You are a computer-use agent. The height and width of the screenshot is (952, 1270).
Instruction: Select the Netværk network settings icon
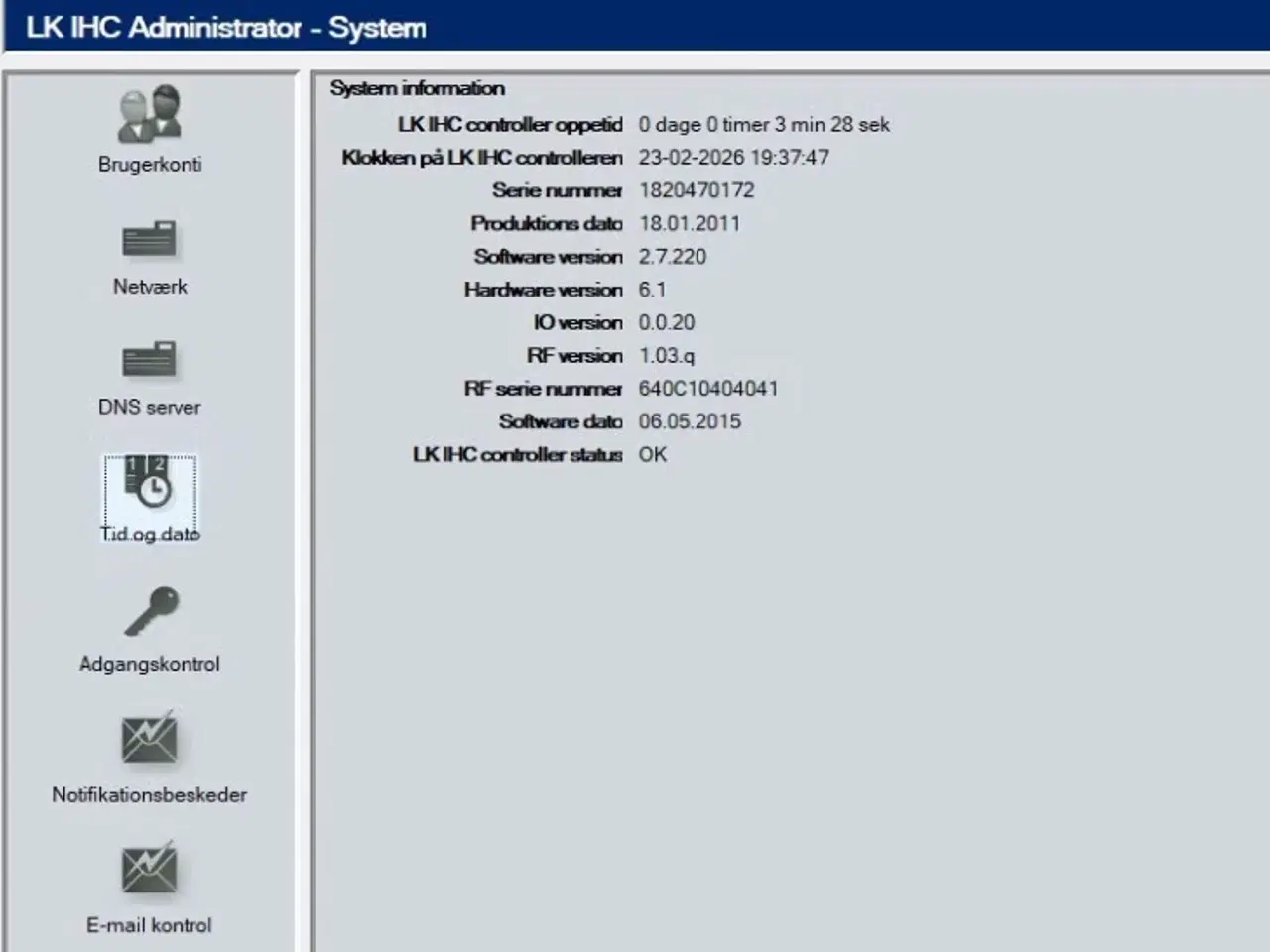(150, 238)
